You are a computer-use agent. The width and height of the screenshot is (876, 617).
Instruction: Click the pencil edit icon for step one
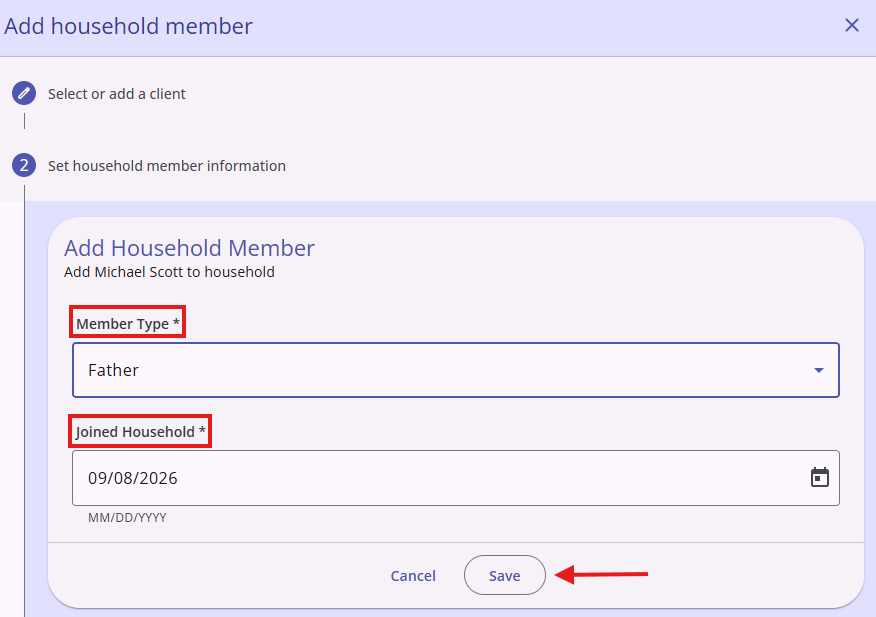coord(24,93)
